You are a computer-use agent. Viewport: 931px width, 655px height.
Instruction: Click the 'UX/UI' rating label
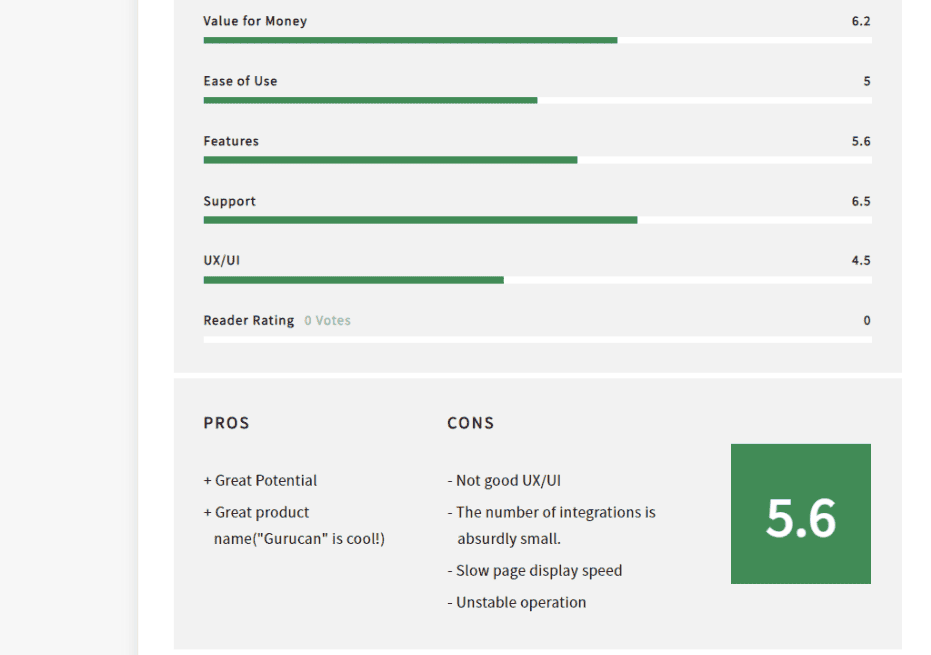click(x=221, y=261)
